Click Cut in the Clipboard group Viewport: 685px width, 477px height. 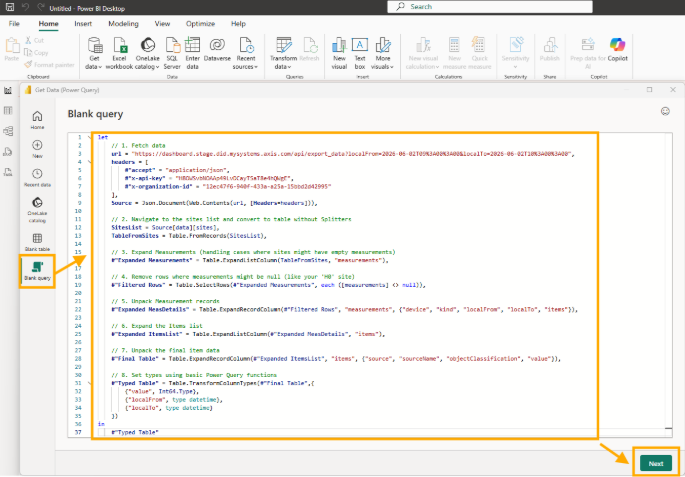point(34,40)
